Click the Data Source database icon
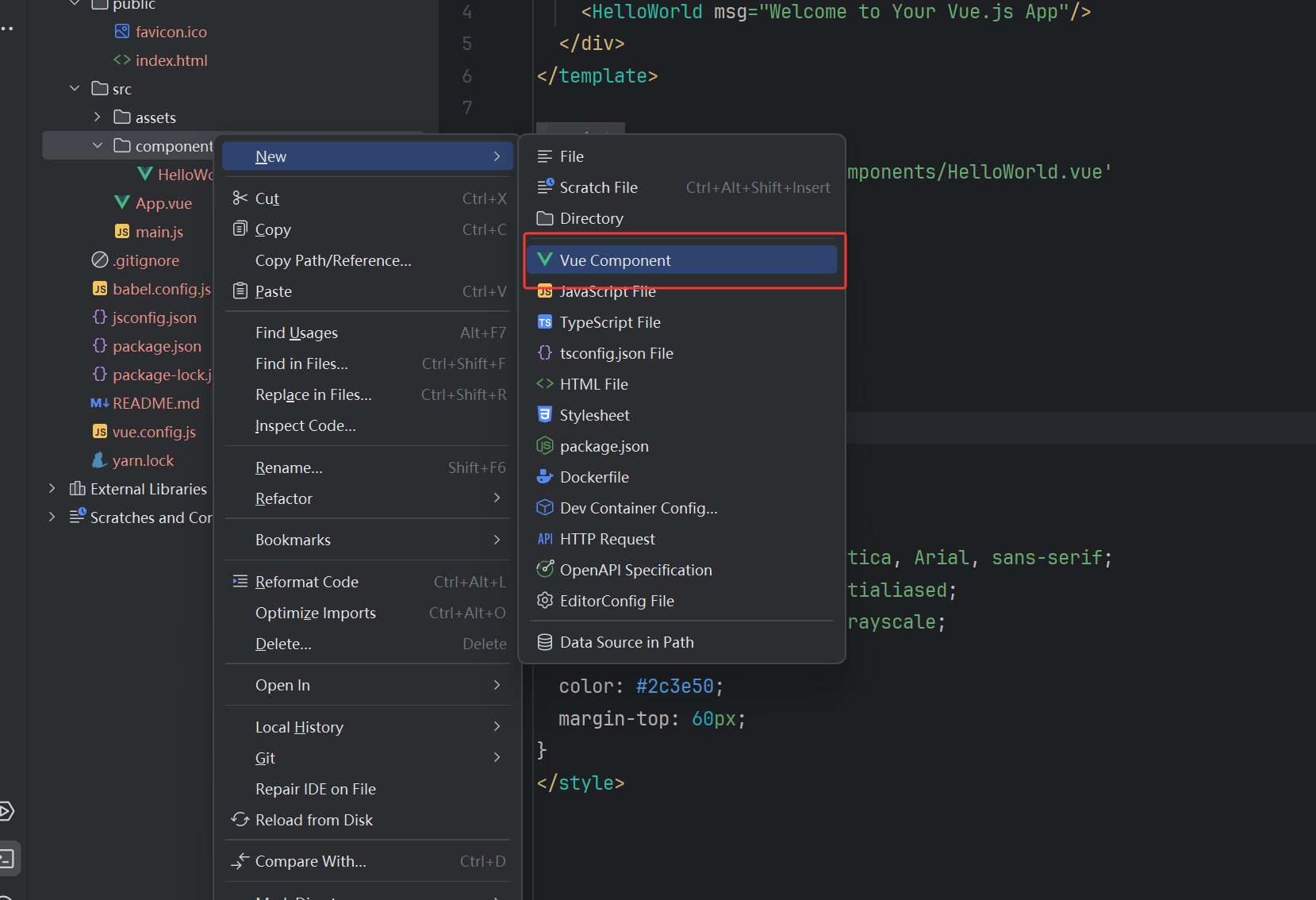This screenshot has height=900, width=1316. click(545, 642)
